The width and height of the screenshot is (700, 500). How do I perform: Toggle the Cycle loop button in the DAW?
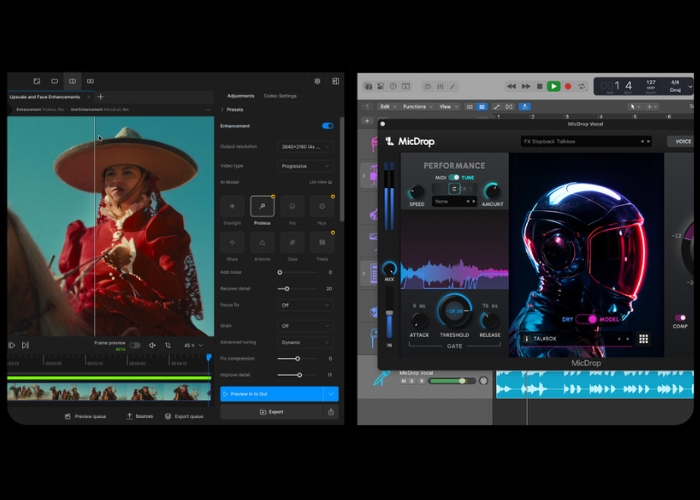click(x=582, y=87)
